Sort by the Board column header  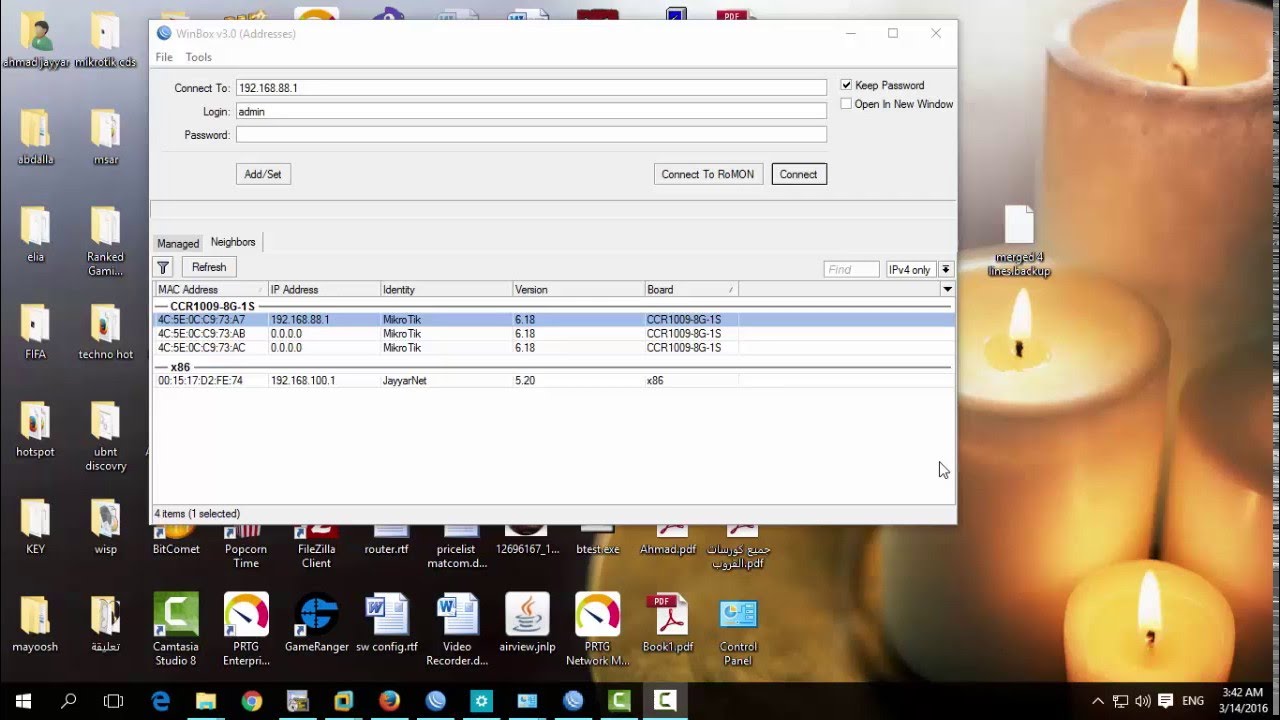[x=691, y=289]
